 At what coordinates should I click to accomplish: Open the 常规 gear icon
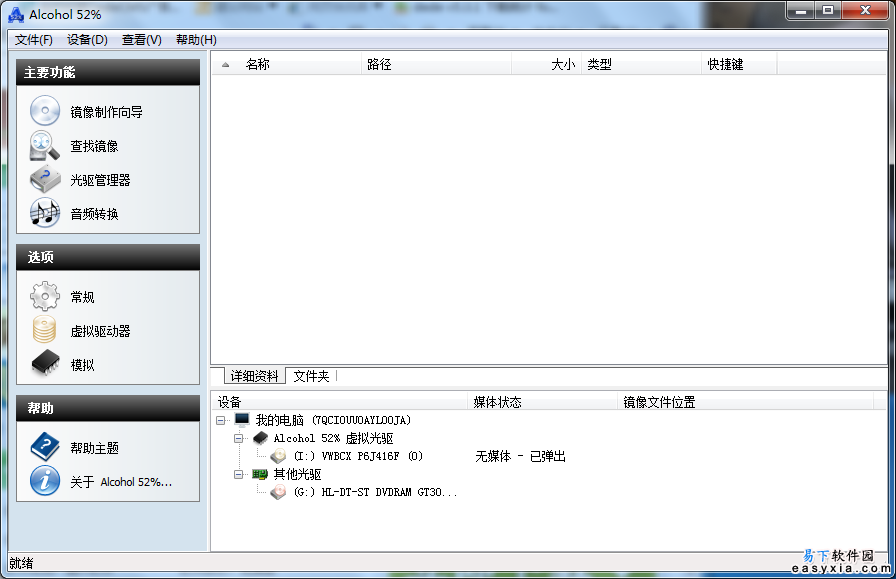point(45,297)
